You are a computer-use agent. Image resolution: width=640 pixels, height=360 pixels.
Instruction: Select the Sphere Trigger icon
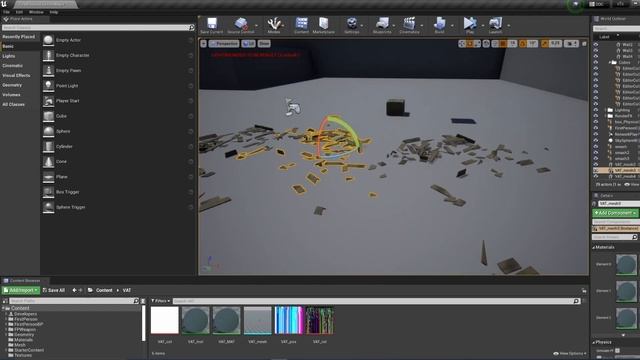(48, 207)
